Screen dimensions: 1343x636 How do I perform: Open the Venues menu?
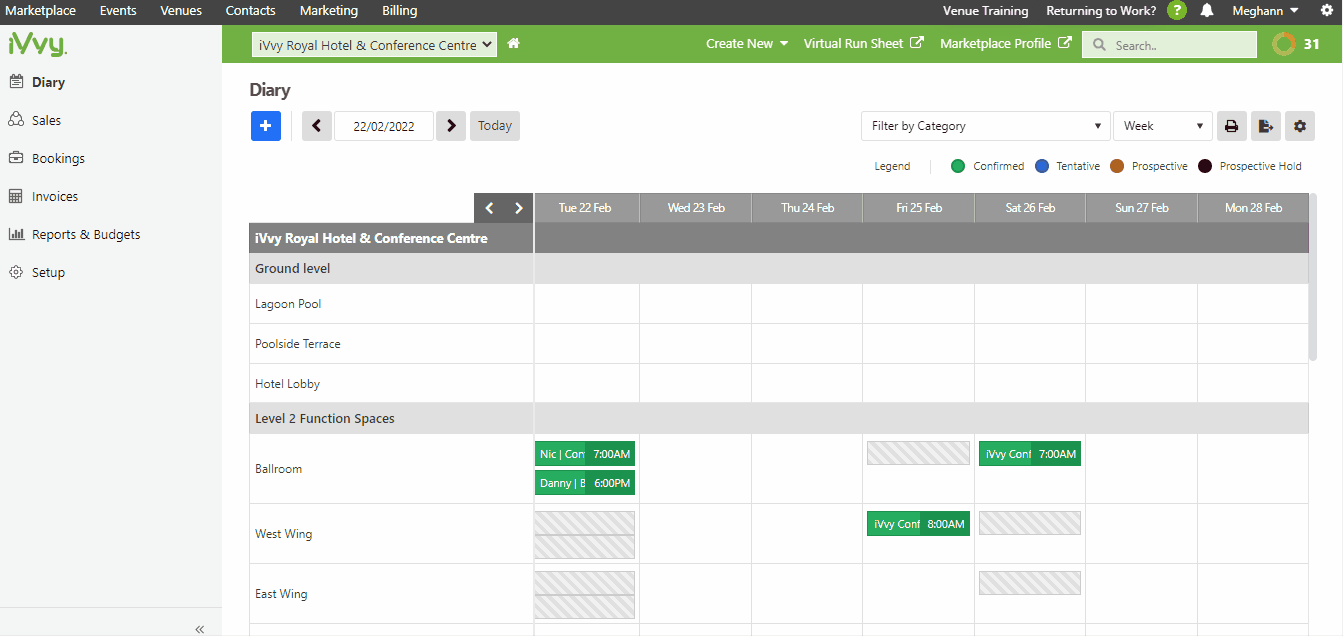coord(181,11)
